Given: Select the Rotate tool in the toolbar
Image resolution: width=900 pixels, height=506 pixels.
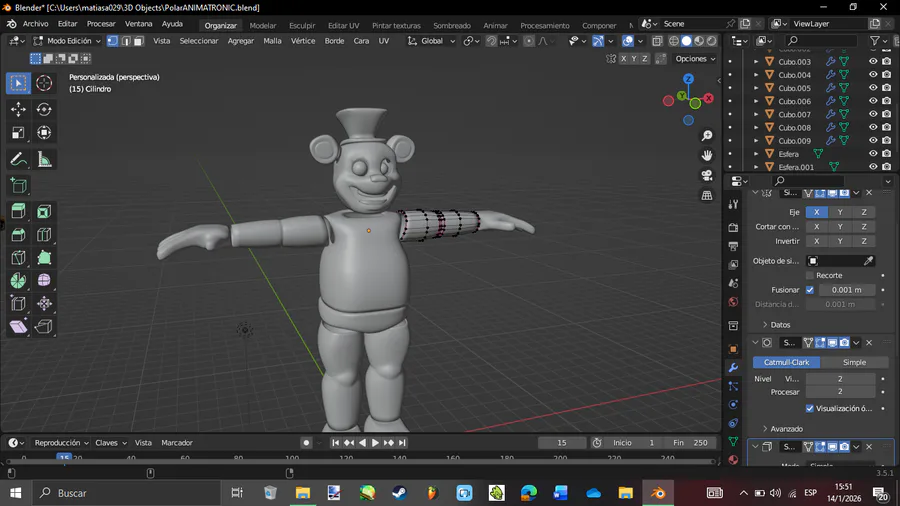Looking at the screenshot, I should point(44,109).
